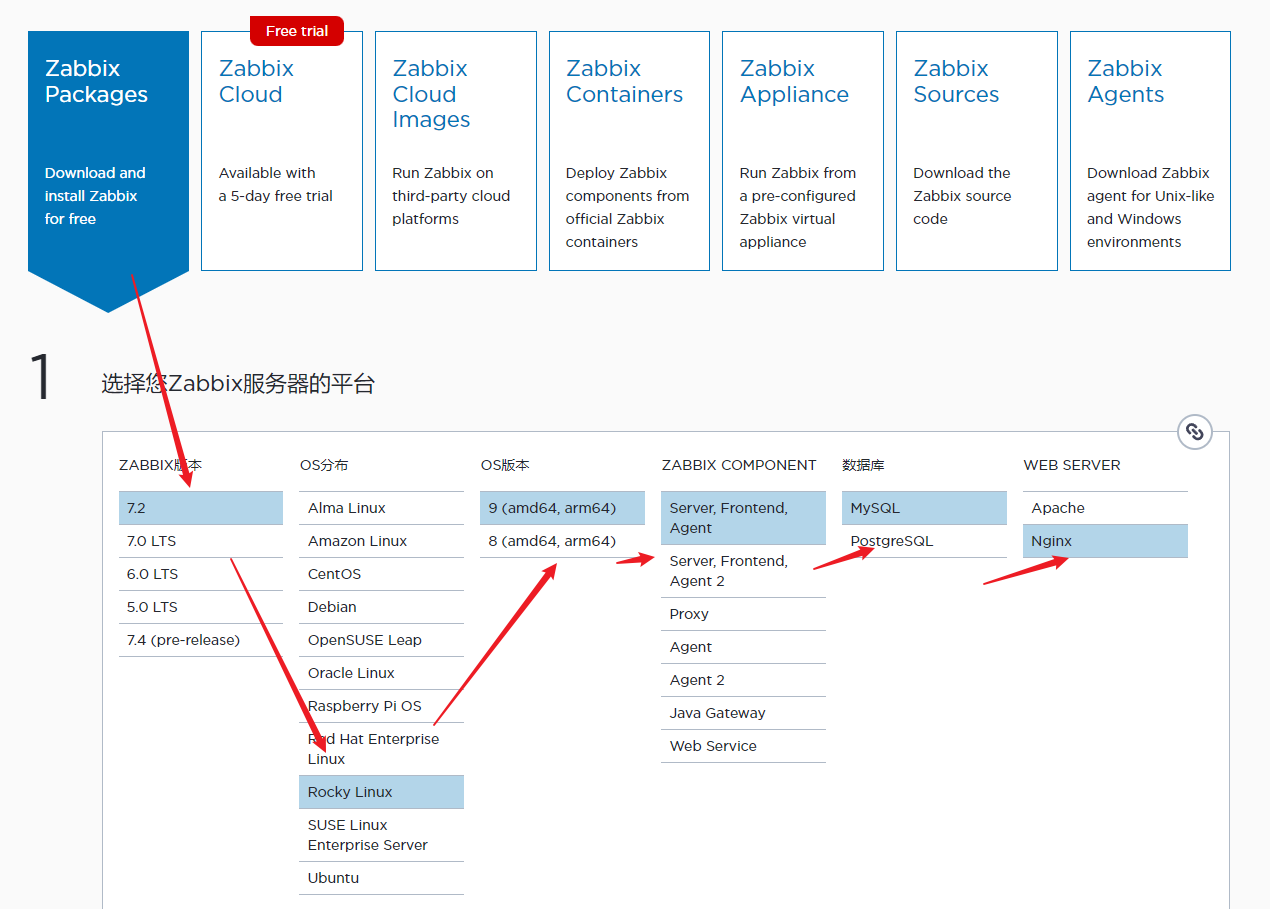Switch to Zabbix Cloud Images tab
The image size is (1270, 909).
[456, 151]
